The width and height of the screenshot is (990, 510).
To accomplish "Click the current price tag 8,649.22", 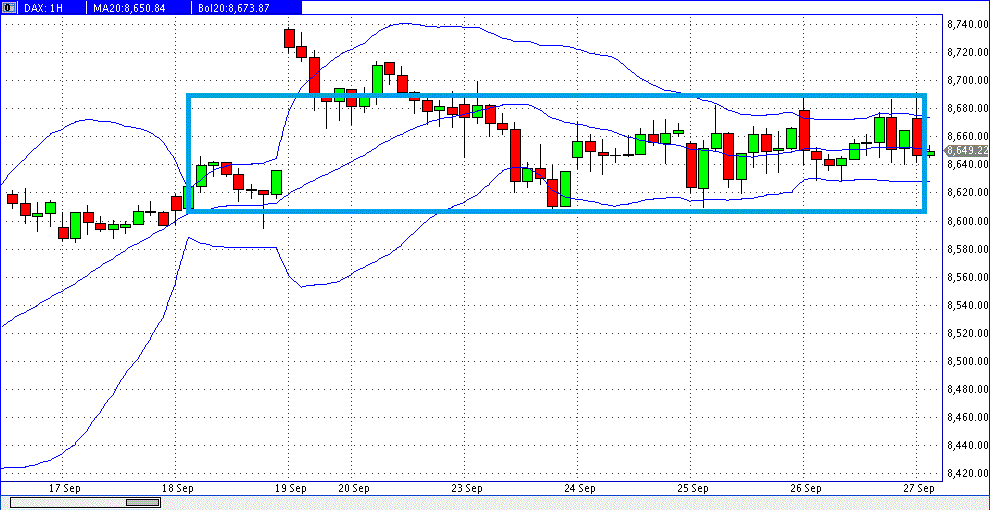I will pos(967,151).
